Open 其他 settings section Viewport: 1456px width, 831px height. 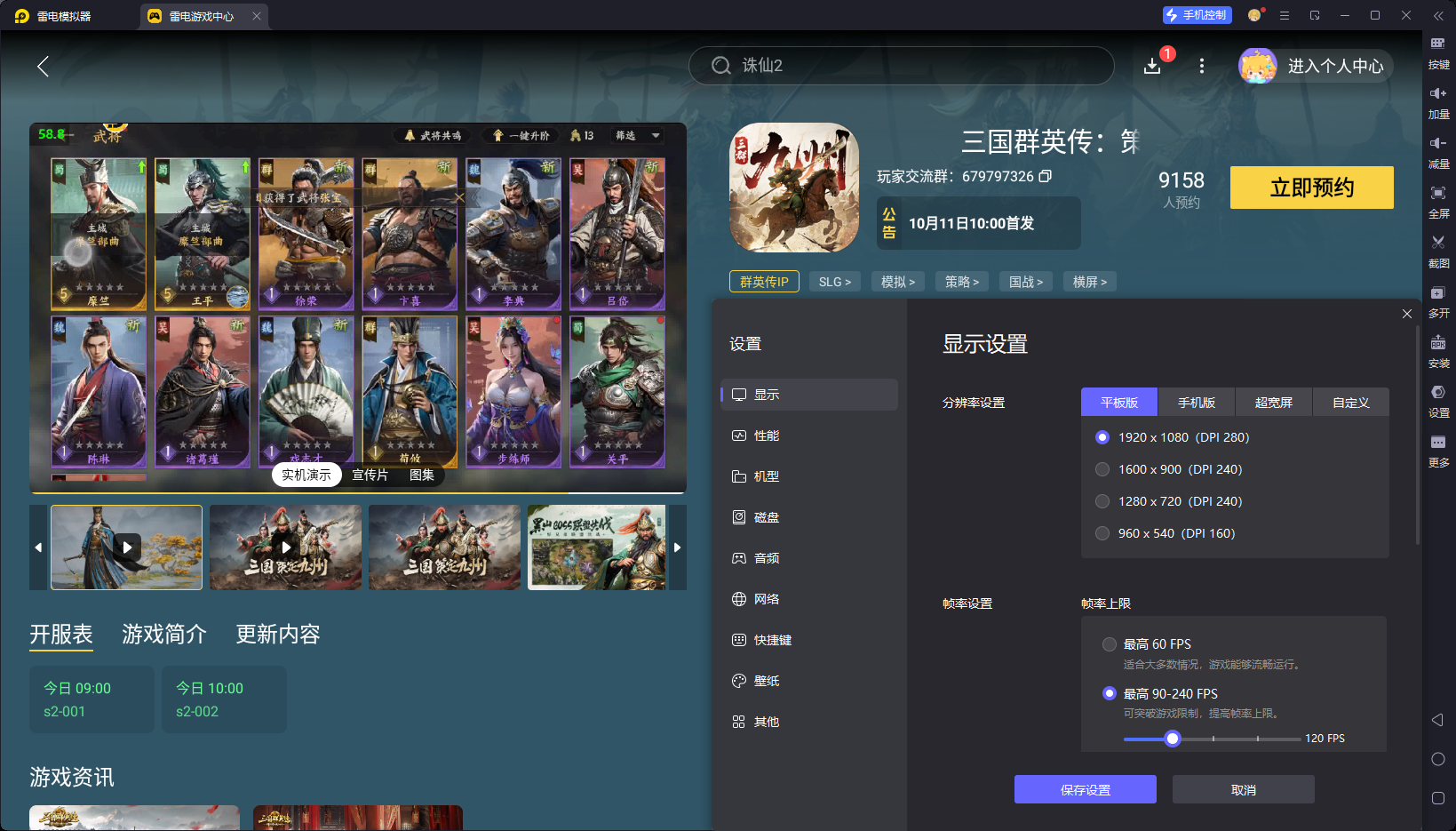[809, 722]
